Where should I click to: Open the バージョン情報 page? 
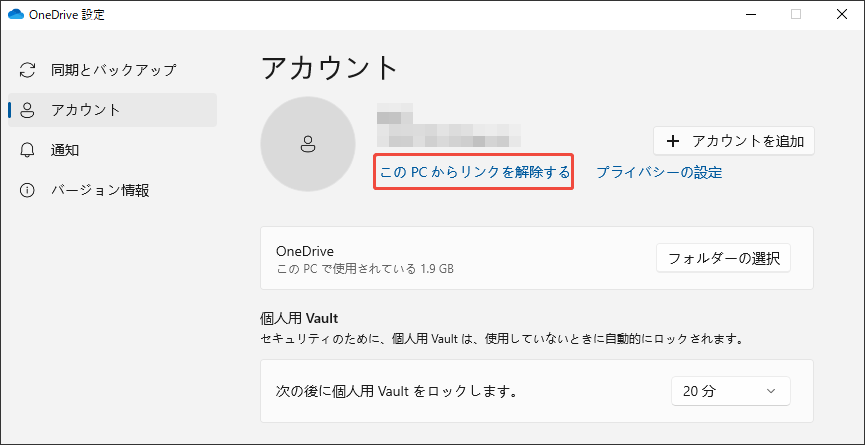113,190
